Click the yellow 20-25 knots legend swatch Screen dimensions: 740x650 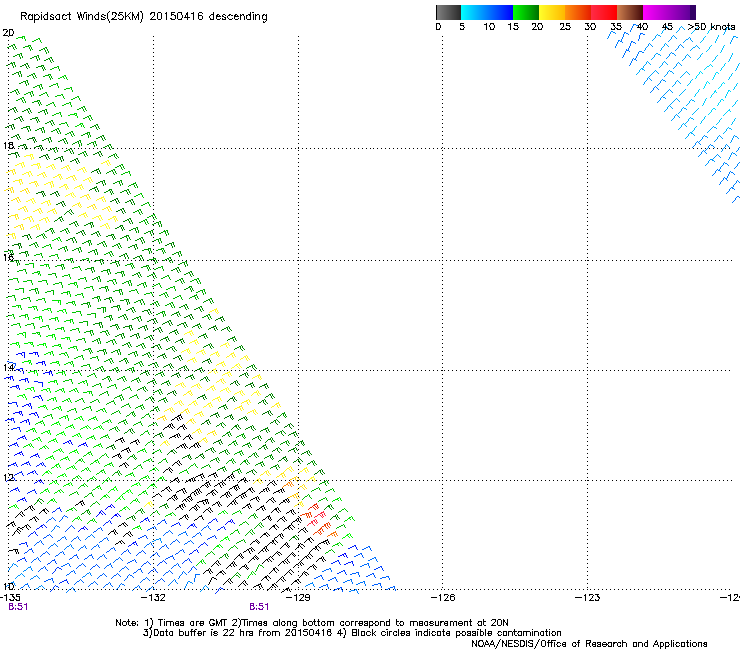tap(552, 12)
